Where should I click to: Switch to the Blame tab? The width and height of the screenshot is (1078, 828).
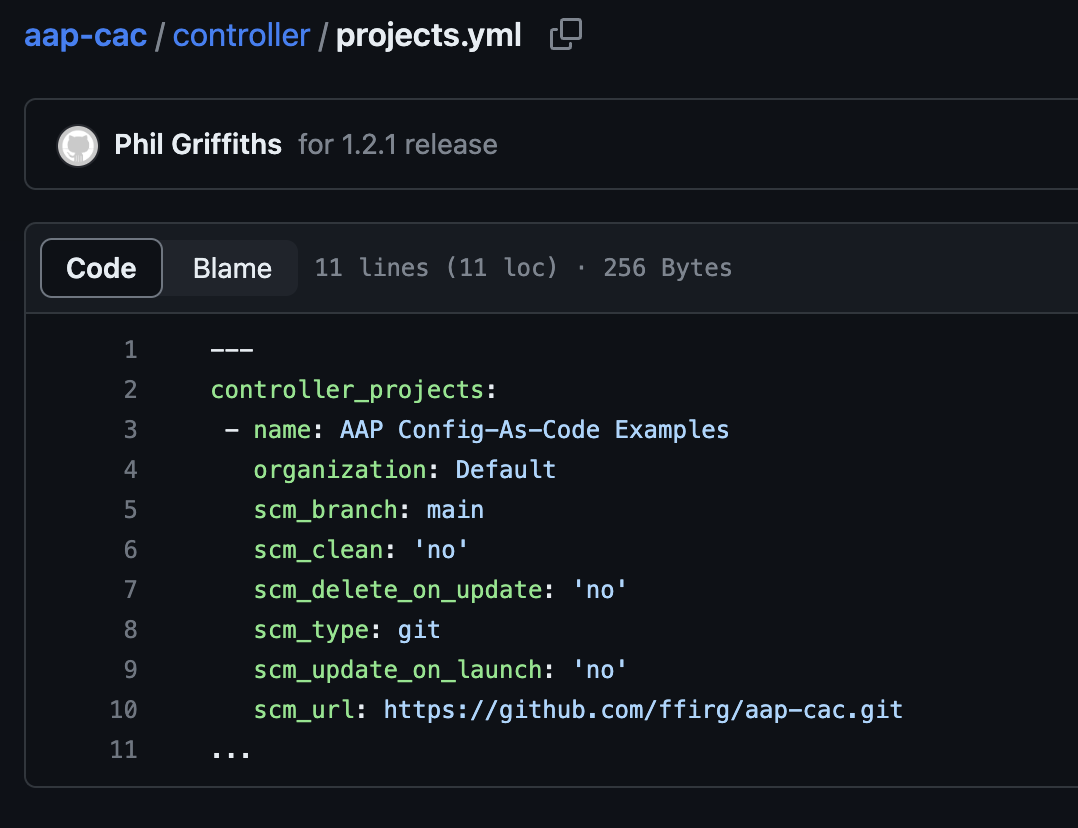click(232, 268)
